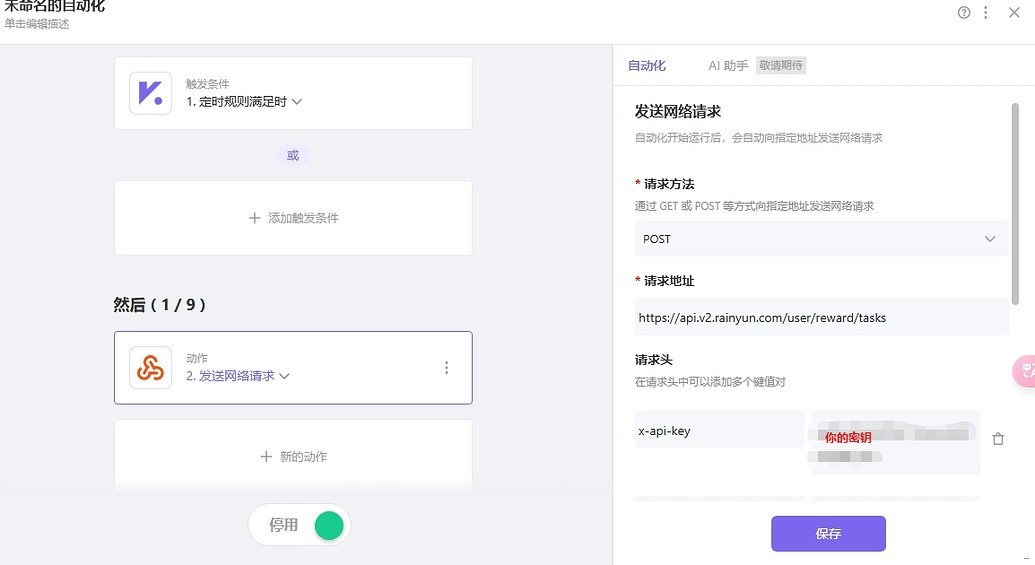Delete the x-api-key header row

998,439
